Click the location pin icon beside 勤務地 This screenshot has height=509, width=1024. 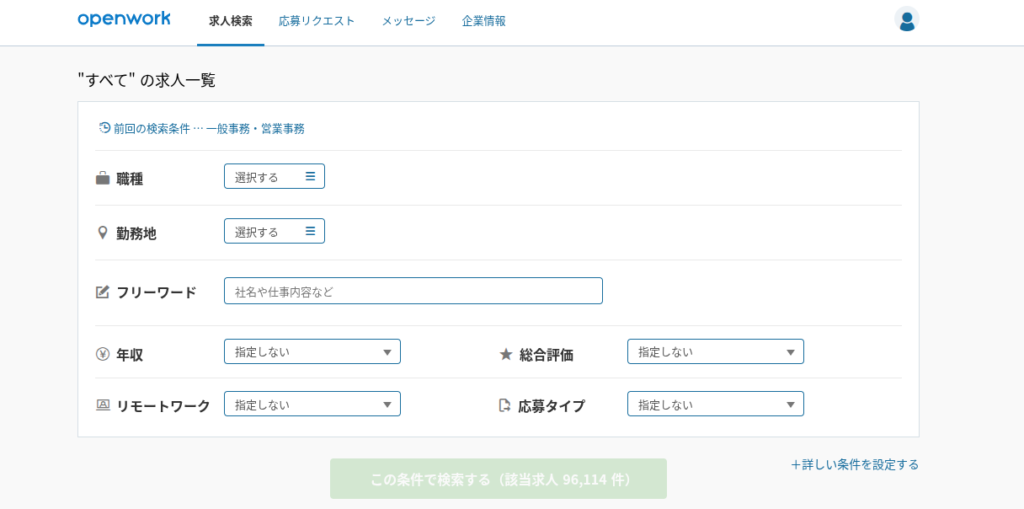click(x=103, y=233)
